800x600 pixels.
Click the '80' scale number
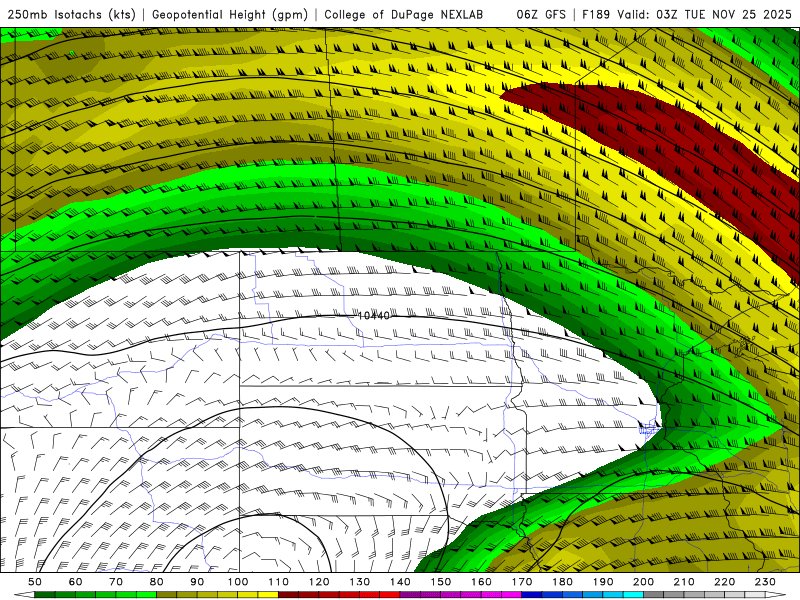point(157,582)
